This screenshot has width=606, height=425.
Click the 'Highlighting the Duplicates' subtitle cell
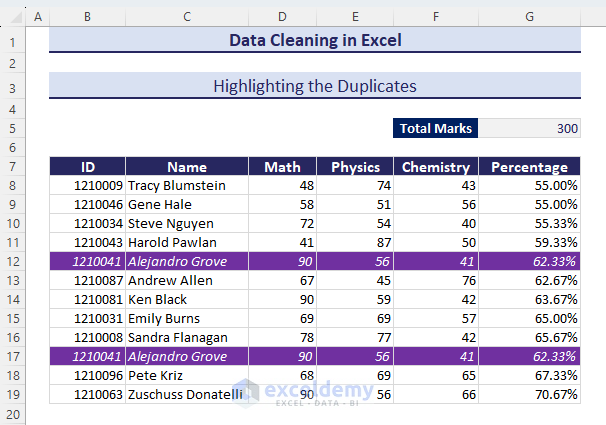(x=314, y=86)
